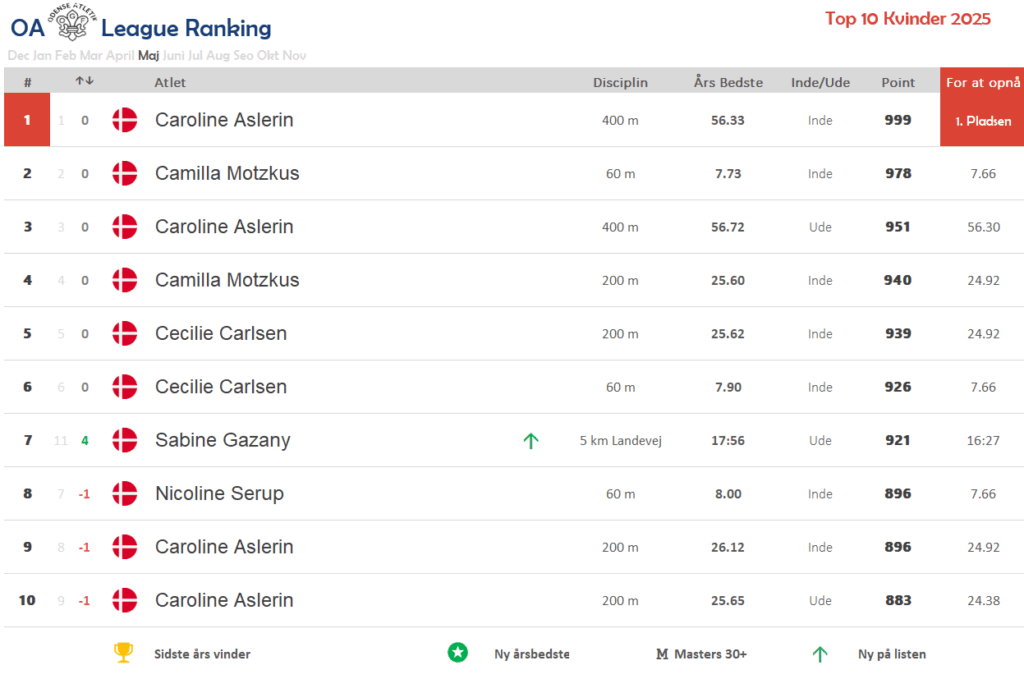The image size is (1024, 679).
Task: Click Danish flag beside Cecilie Carlsen 60 m
Action: pos(125,387)
